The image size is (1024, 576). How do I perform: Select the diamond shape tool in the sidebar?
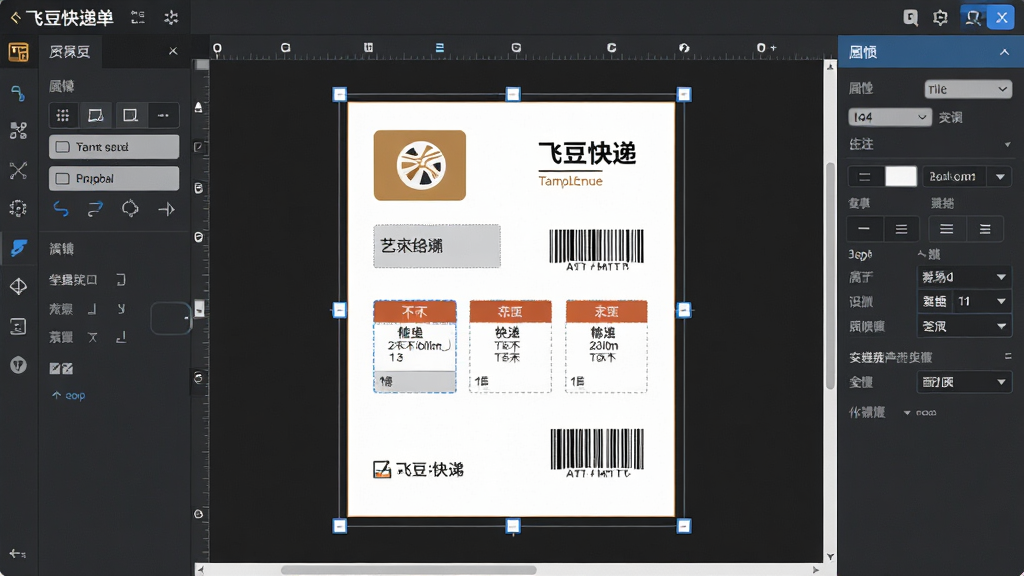tap(18, 287)
